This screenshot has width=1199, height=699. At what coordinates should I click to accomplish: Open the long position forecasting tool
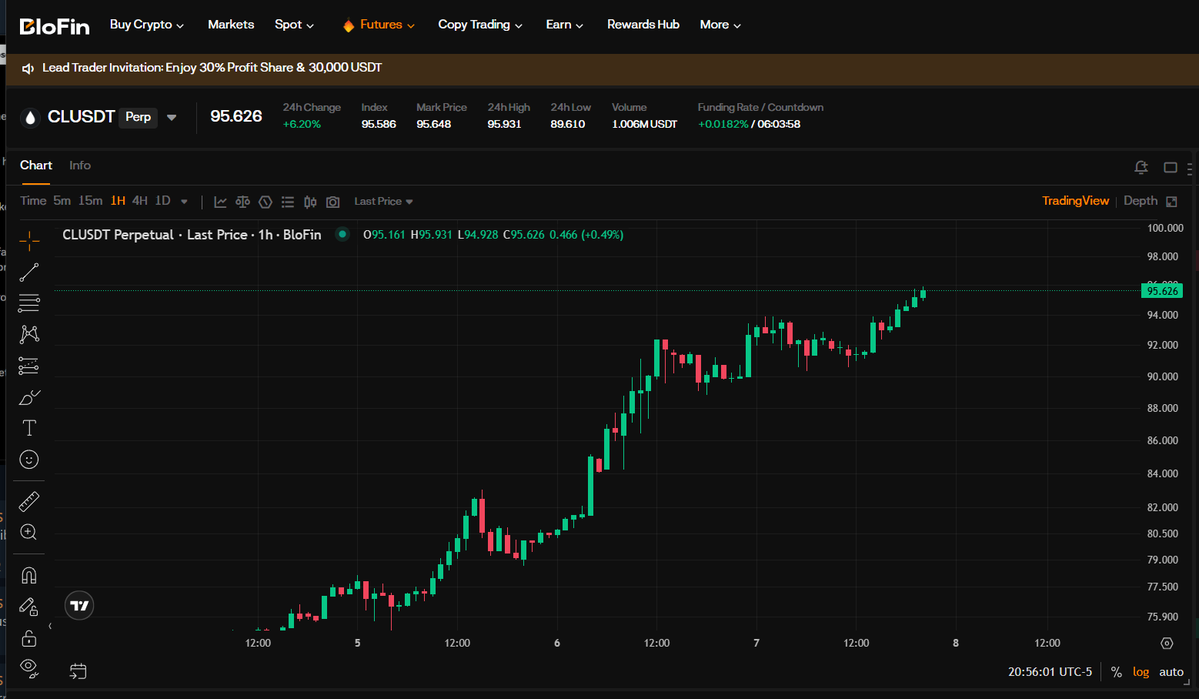click(29, 366)
